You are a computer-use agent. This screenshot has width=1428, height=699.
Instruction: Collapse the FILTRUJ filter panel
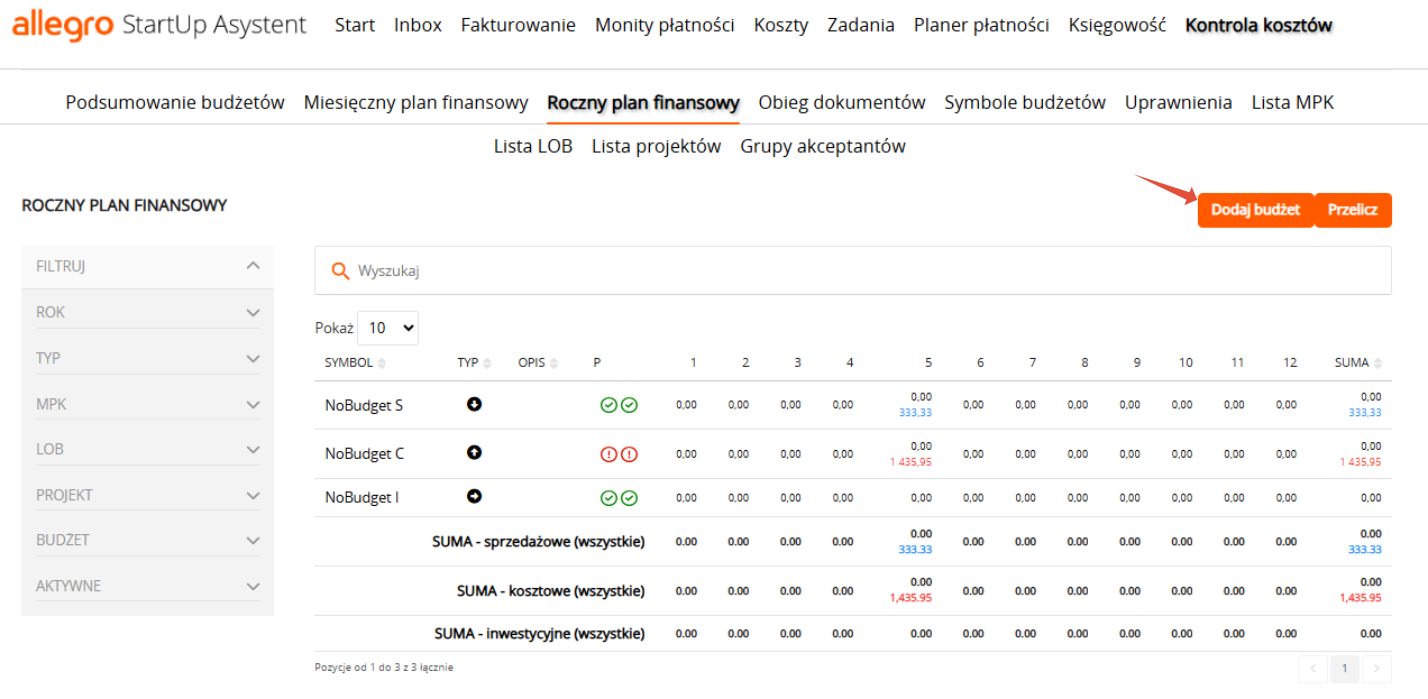(253, 266)
